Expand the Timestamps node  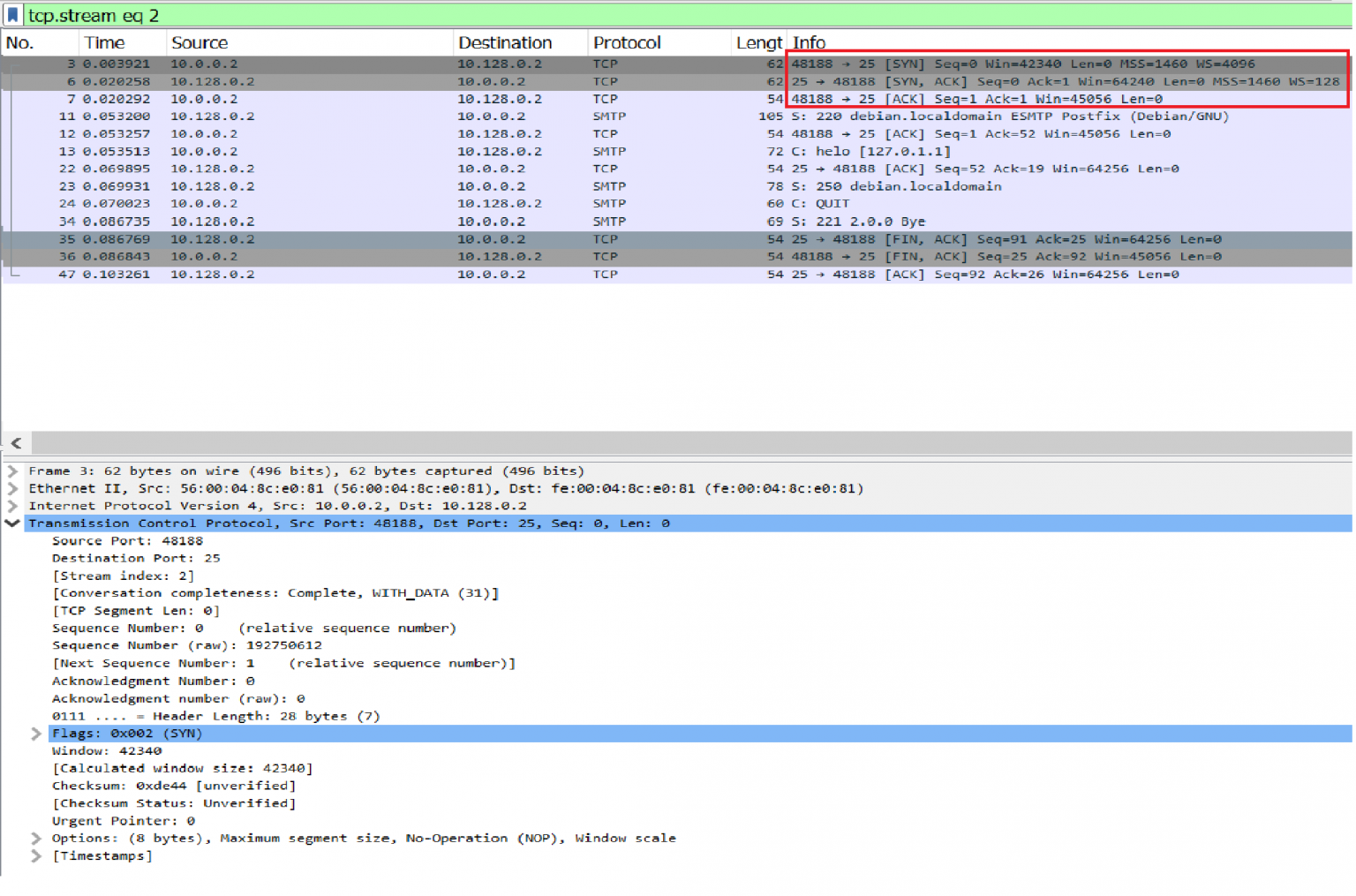[36, 855]
